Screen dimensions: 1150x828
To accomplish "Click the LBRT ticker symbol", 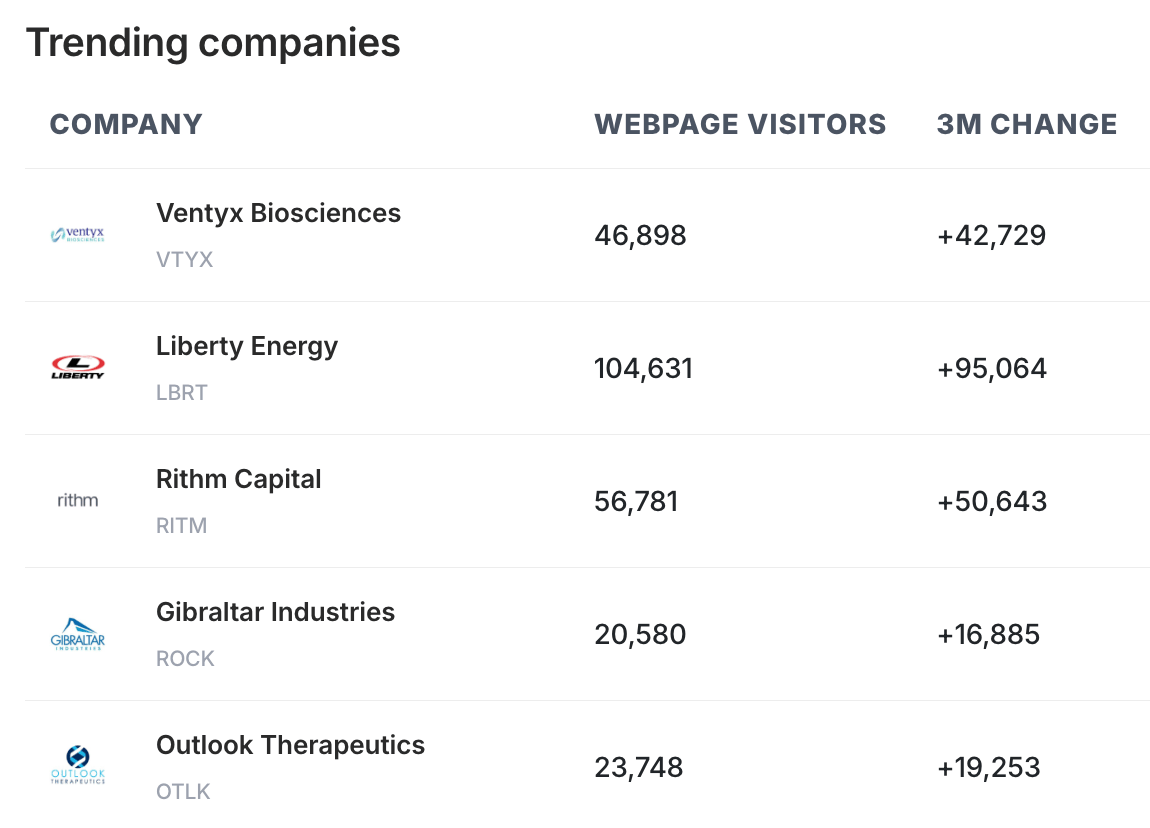I will coord(182,393).
